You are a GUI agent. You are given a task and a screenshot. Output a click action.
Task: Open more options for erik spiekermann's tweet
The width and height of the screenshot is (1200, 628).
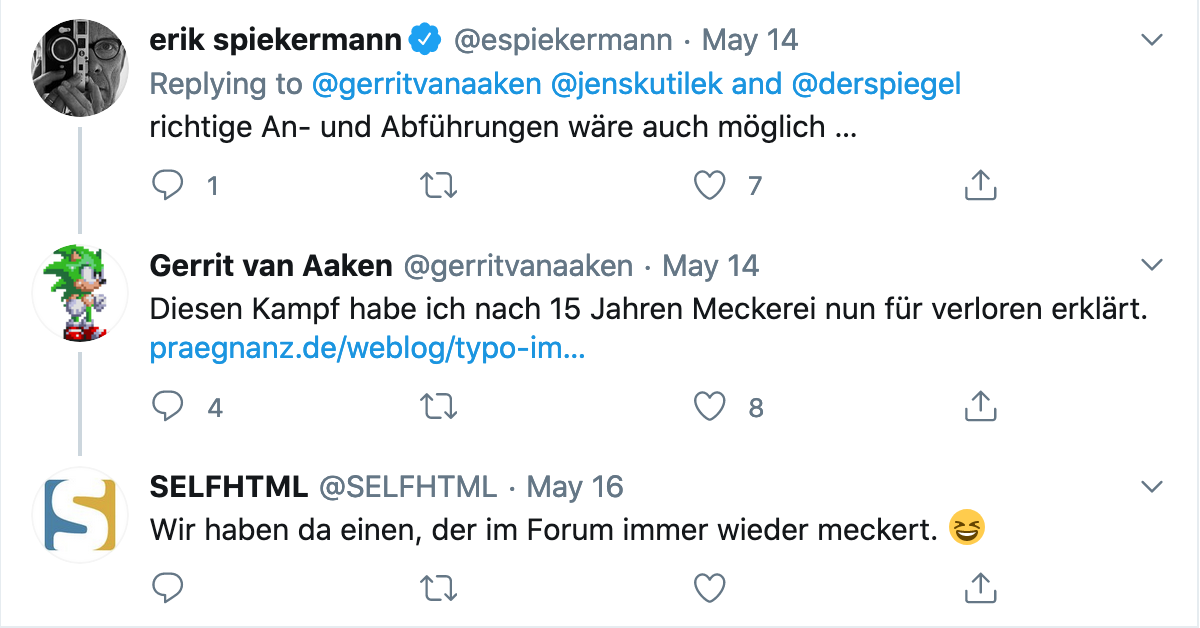tap(1152, 41)
